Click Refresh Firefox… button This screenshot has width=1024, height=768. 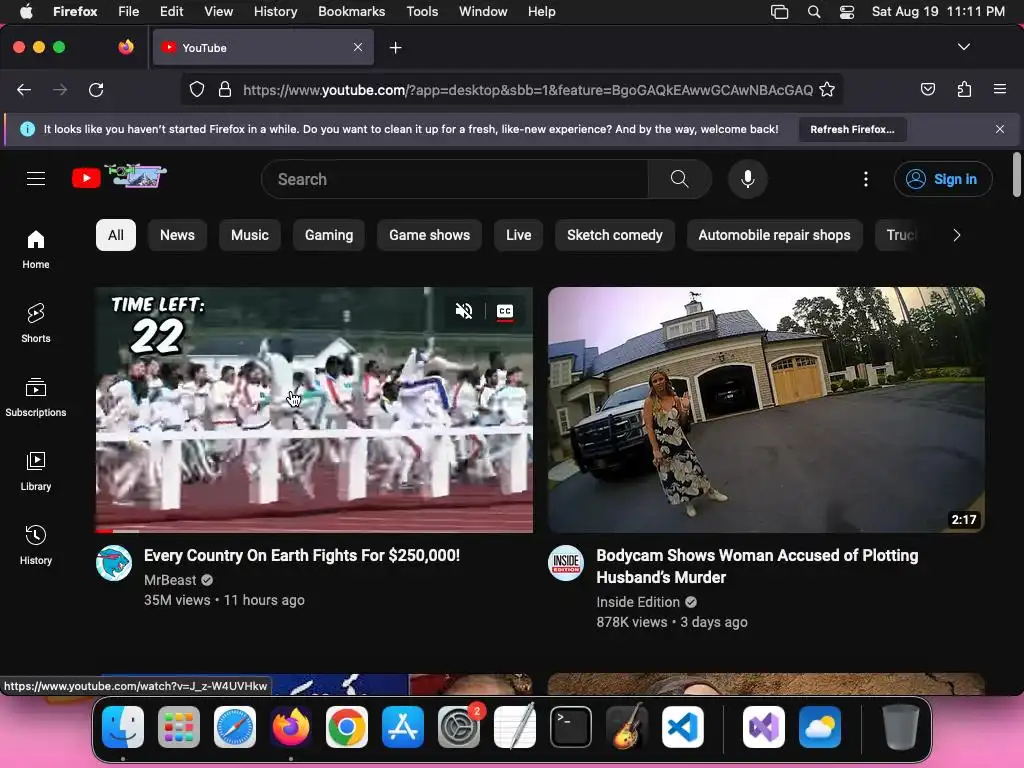[852, 129]
